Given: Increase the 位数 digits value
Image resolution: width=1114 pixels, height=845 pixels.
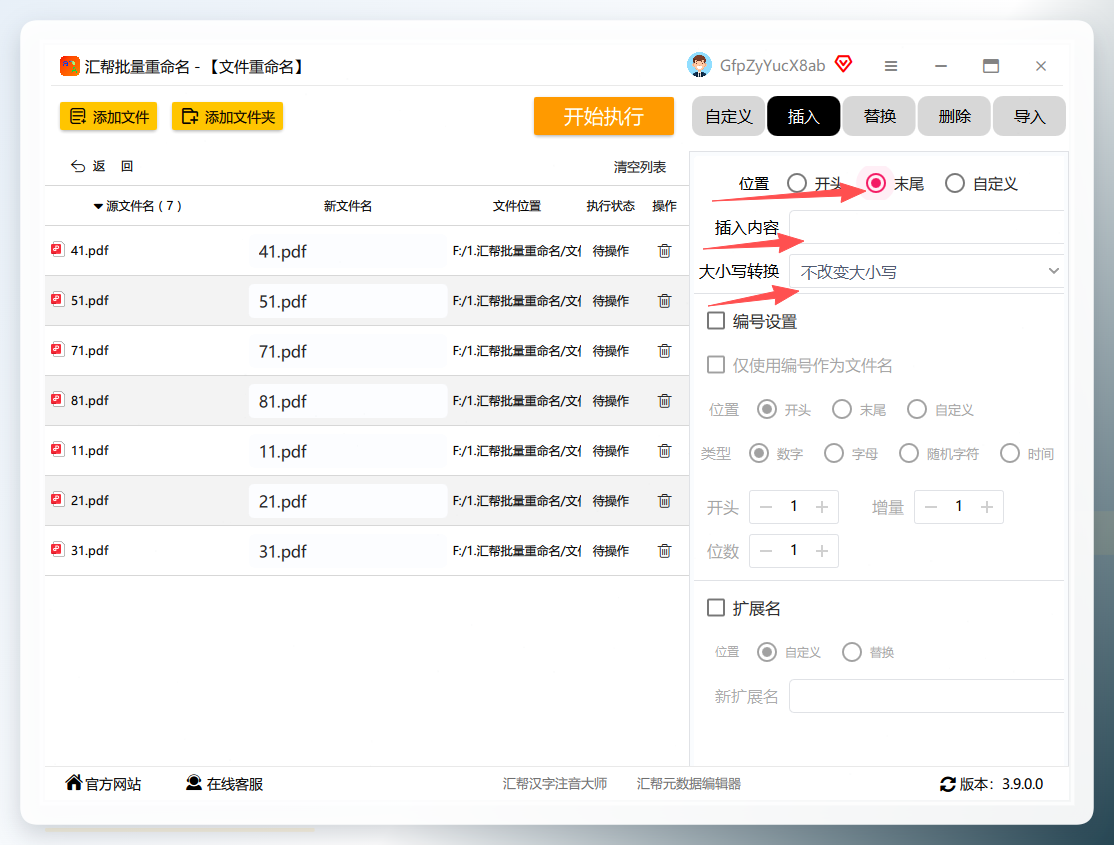Looking at the screenshot, I should [x=822, y=551].
